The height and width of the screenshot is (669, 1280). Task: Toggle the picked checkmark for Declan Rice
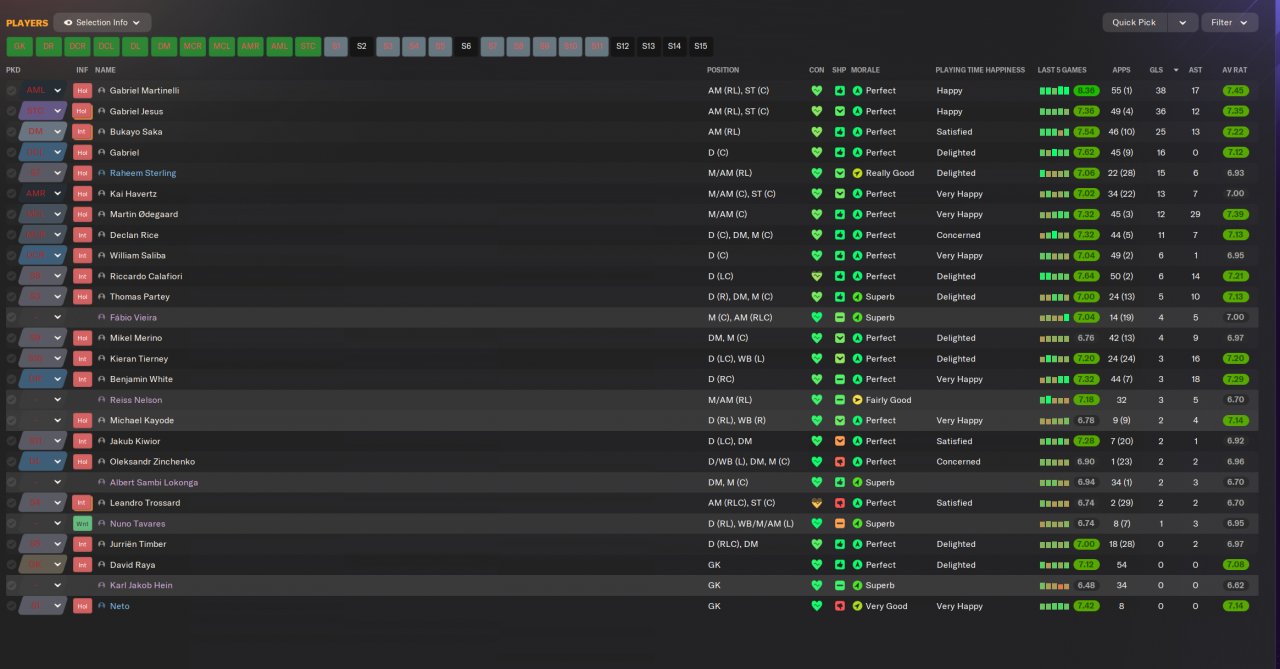[x=12, y=235]
